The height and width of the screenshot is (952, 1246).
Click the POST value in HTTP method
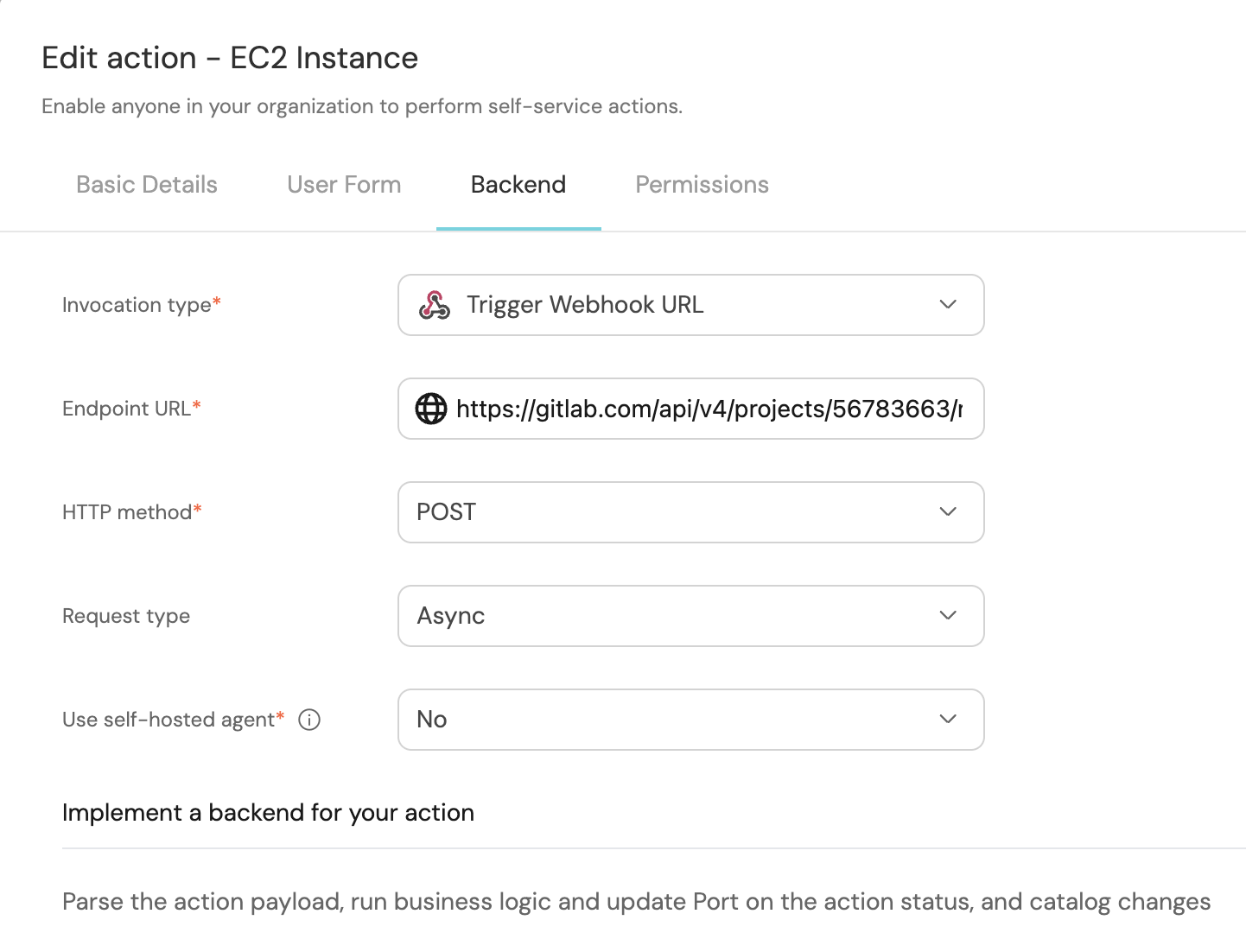pyautogui.click(x=446, y=512)
